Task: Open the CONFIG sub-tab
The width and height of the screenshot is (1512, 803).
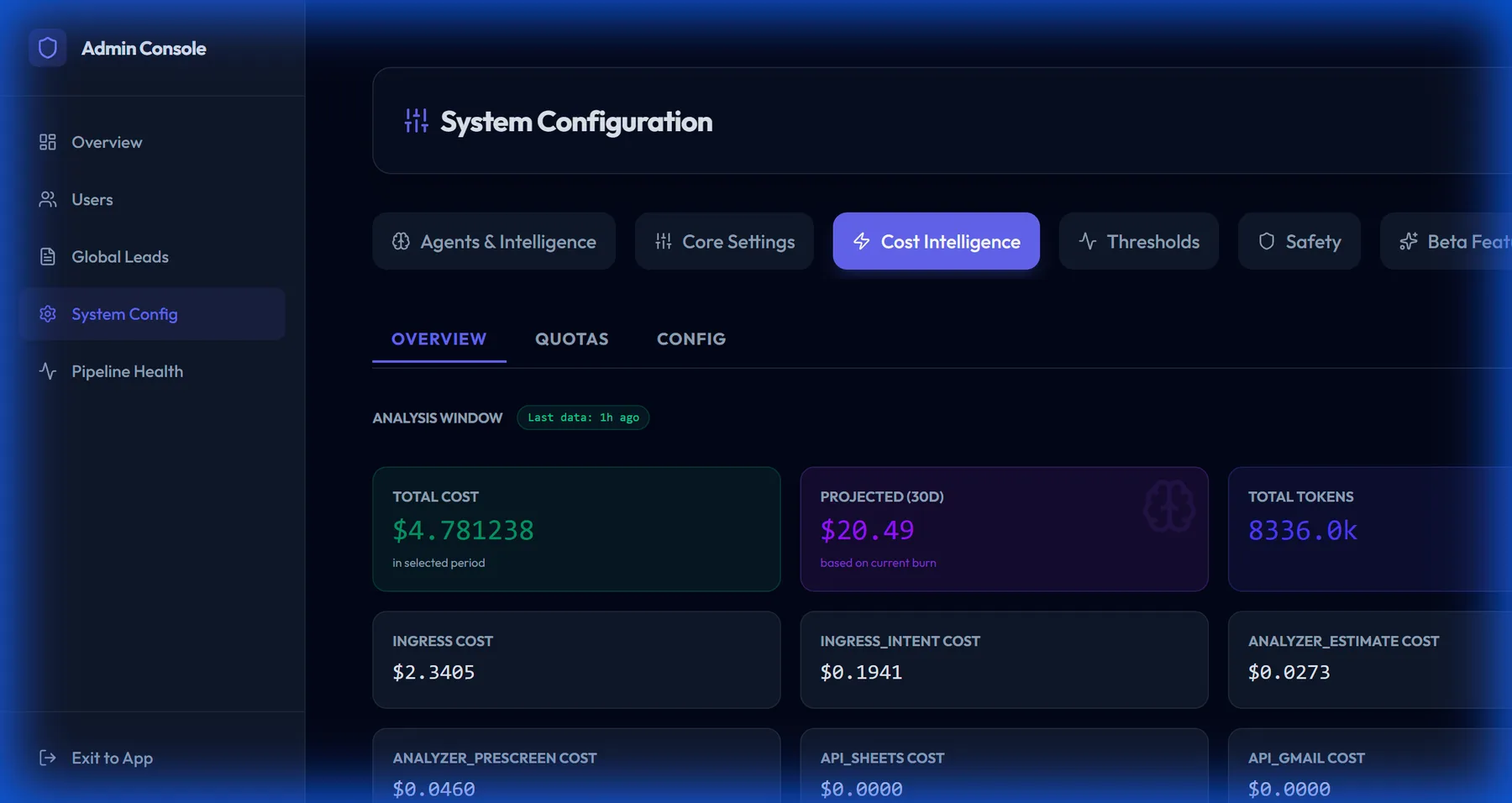Action: tap(691, 339)
